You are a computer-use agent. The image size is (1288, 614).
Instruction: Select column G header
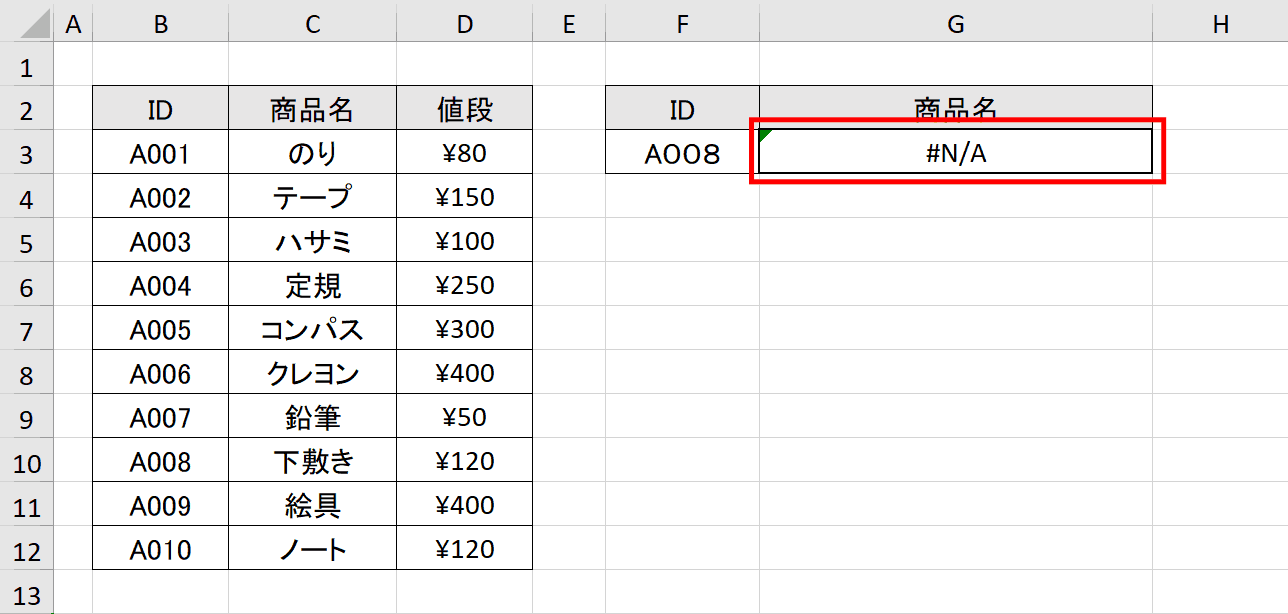(956, 24)
